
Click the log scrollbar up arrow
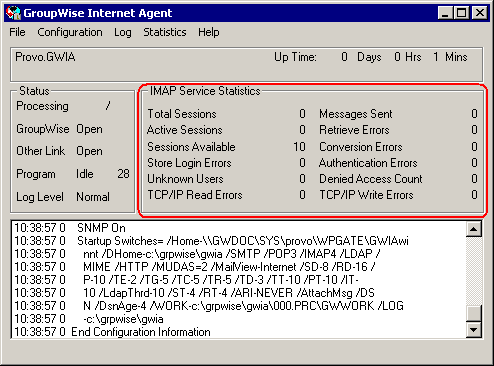click(x=473, y=229)
